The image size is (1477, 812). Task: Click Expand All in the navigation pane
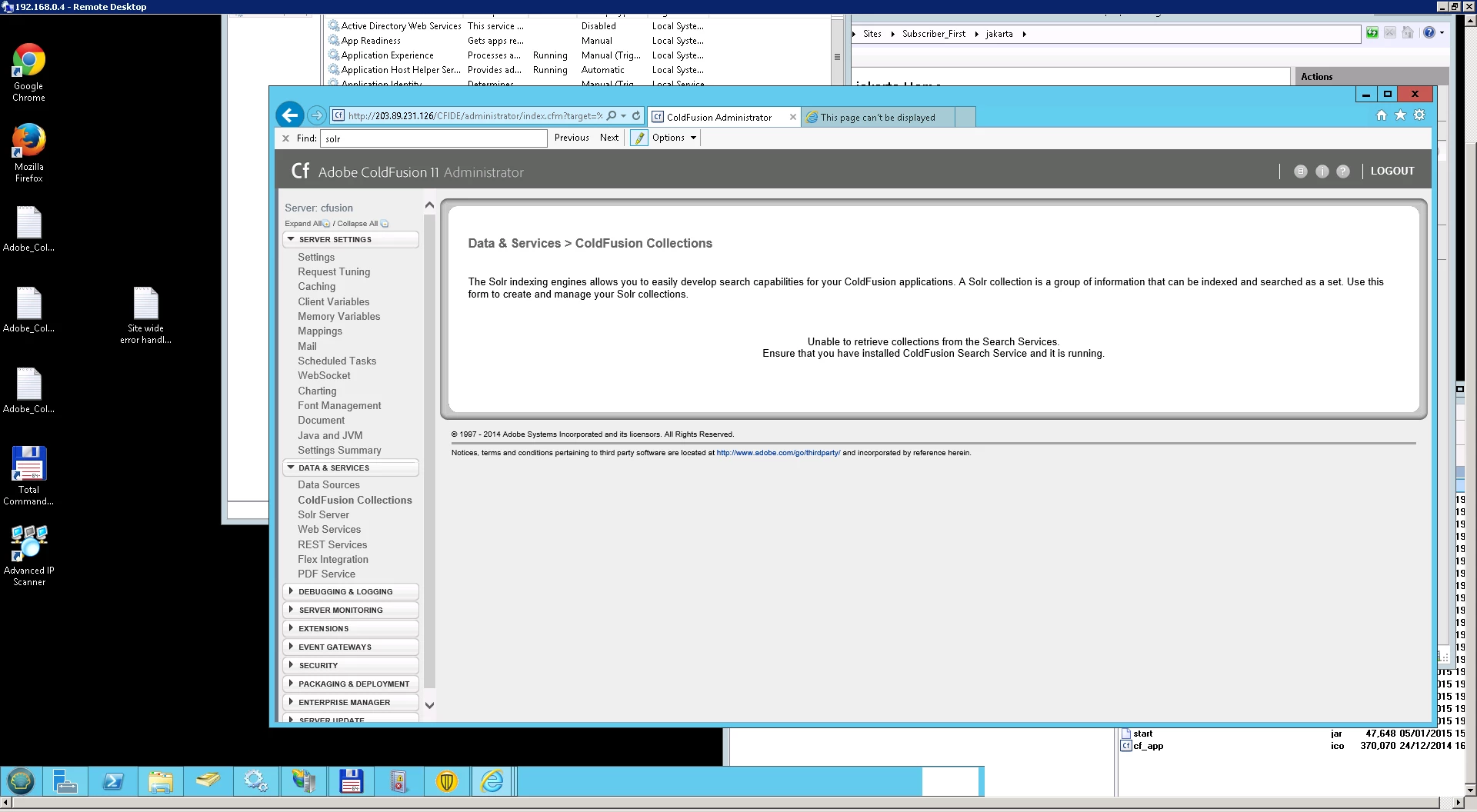[307, 224]
